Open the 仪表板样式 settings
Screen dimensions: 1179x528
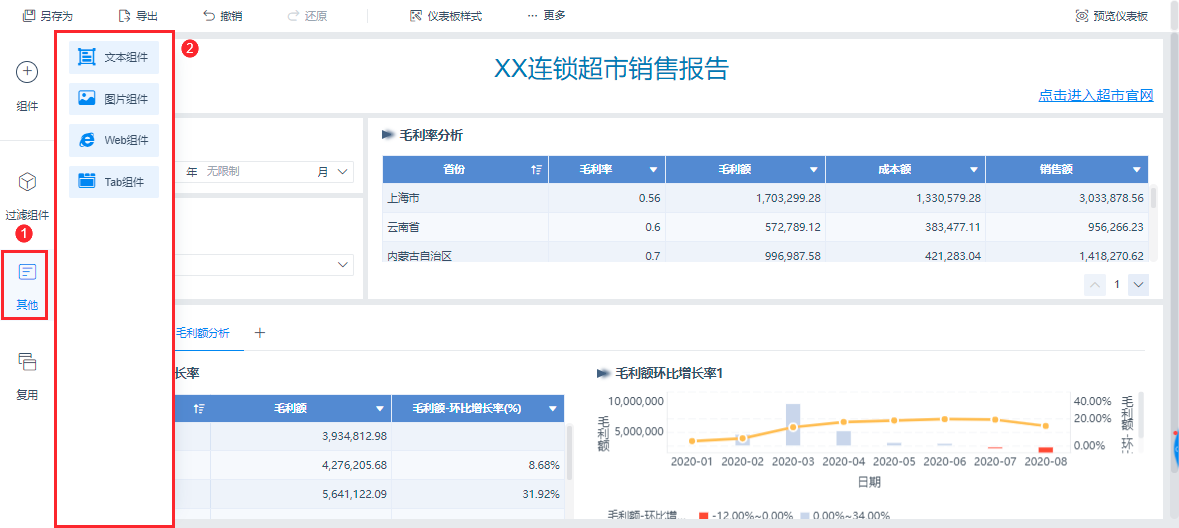[x=446, y=16]
